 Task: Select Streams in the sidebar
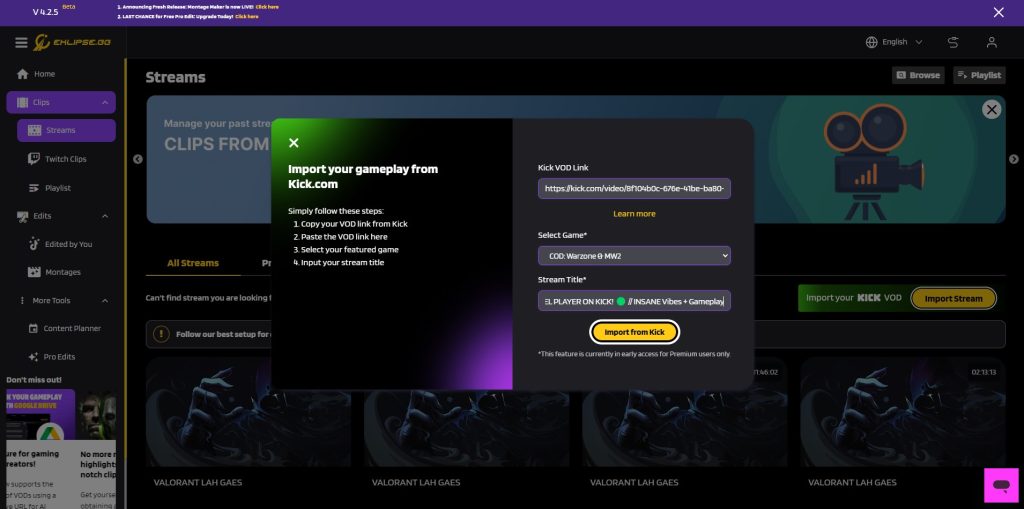(66, 131)
